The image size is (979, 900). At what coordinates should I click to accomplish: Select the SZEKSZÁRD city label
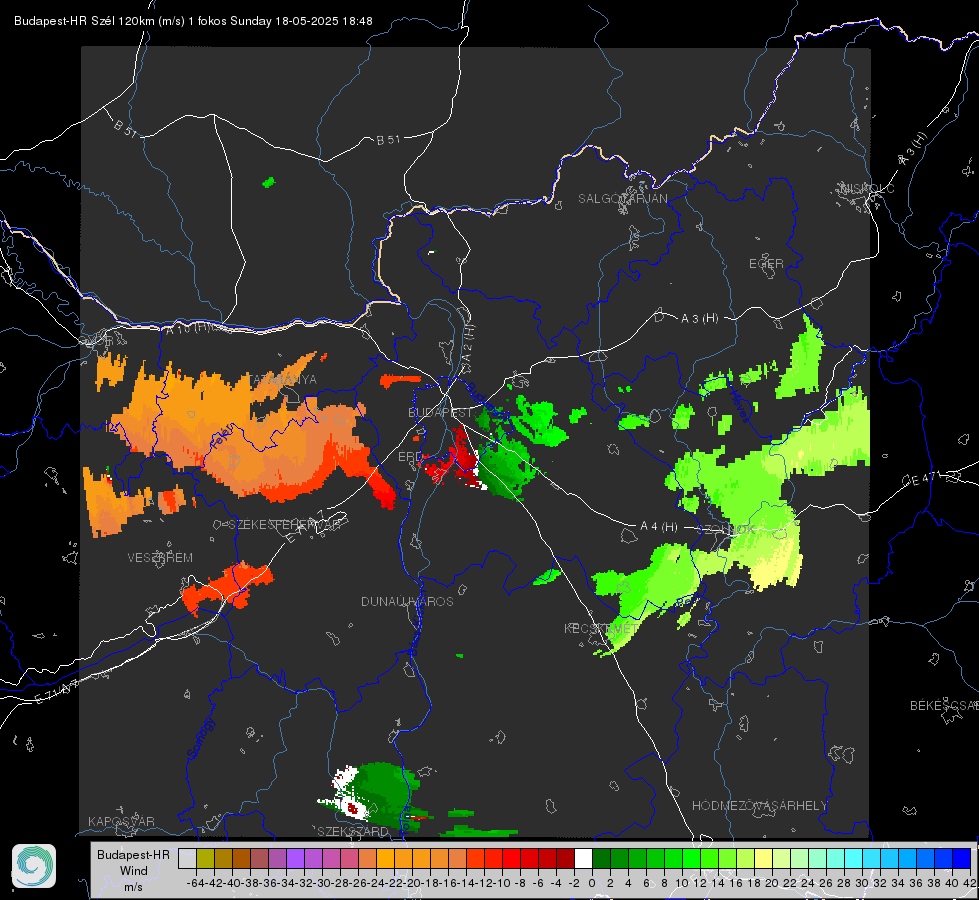[x=353, y=831]
